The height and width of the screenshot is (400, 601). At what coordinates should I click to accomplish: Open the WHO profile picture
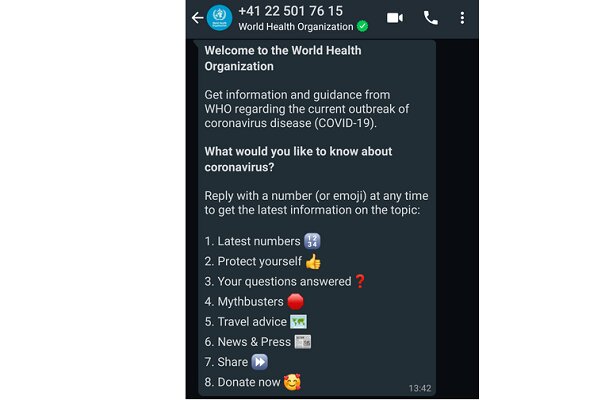coord(220,18)
